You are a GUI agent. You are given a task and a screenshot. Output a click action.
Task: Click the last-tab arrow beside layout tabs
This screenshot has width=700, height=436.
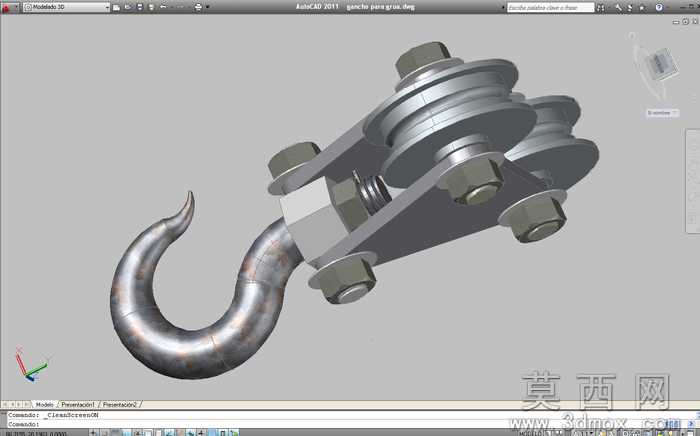pos(27,405)
